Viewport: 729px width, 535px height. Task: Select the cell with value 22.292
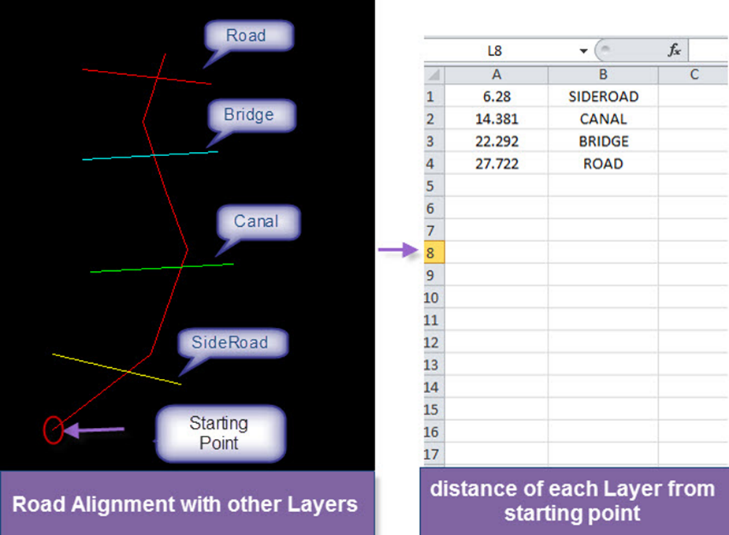tap(496, 141)
